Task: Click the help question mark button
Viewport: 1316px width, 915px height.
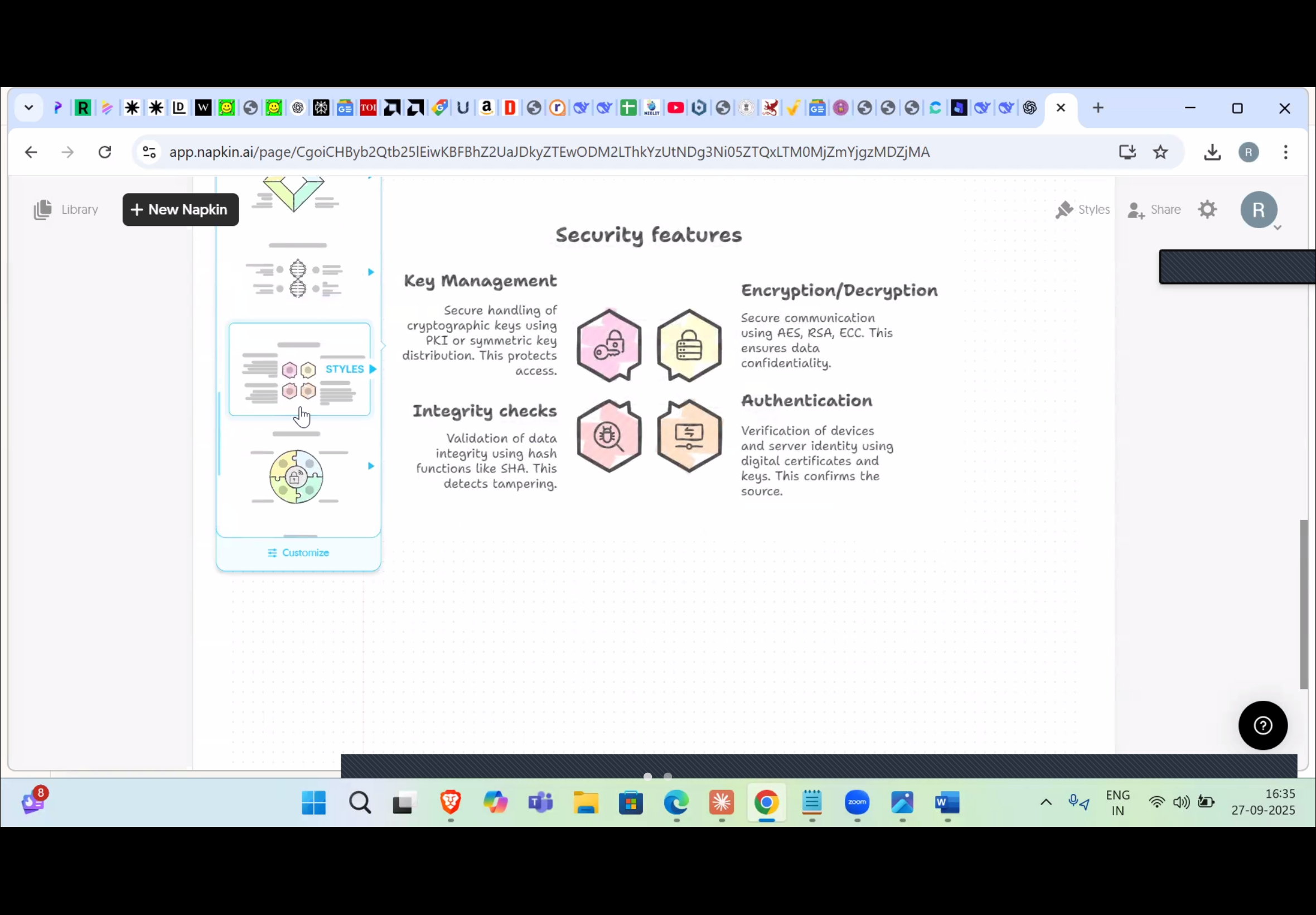Action: 1262,726
